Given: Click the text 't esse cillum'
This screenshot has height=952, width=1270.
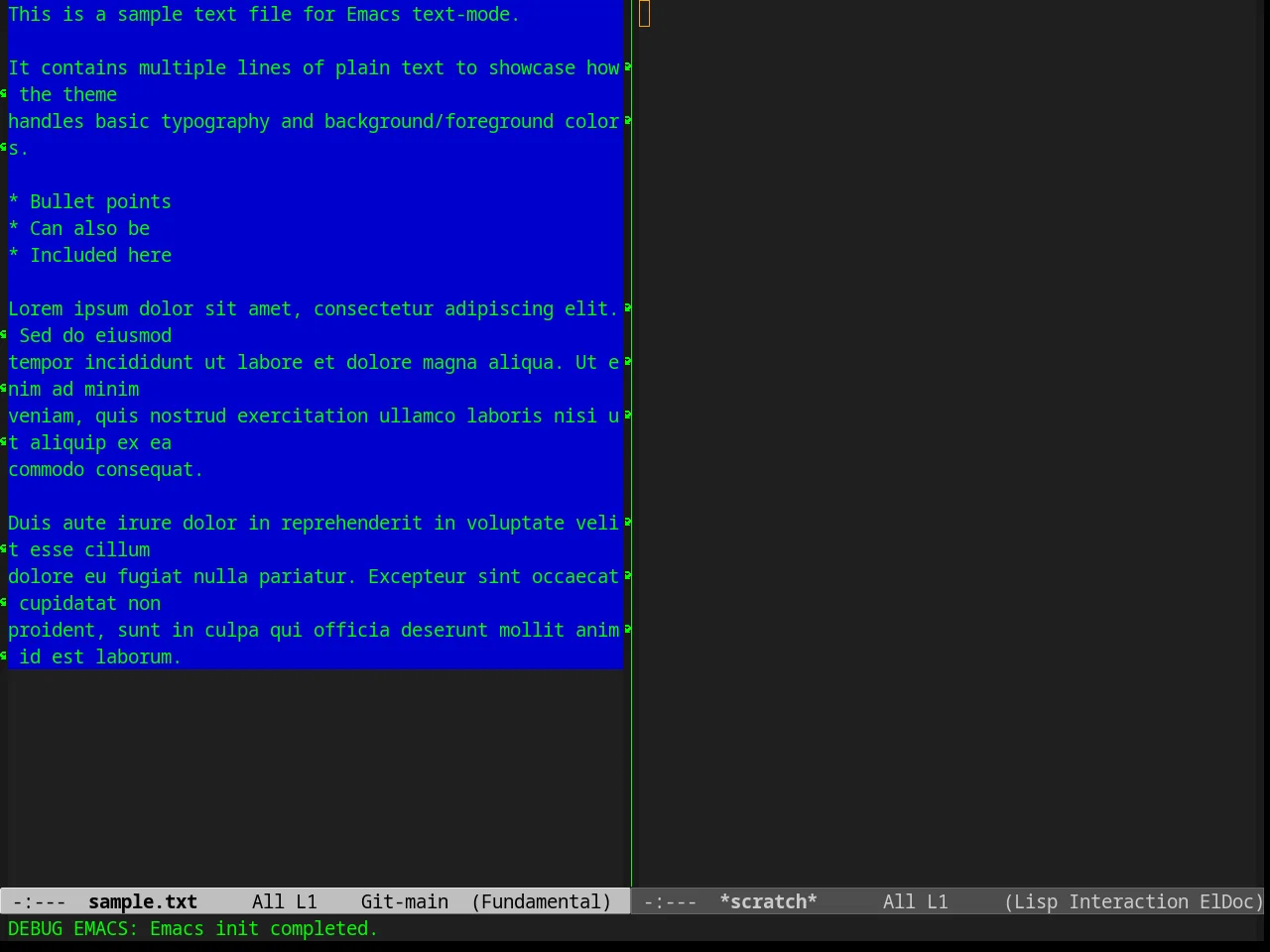Looking at the screenshot, I should point(78,549).
